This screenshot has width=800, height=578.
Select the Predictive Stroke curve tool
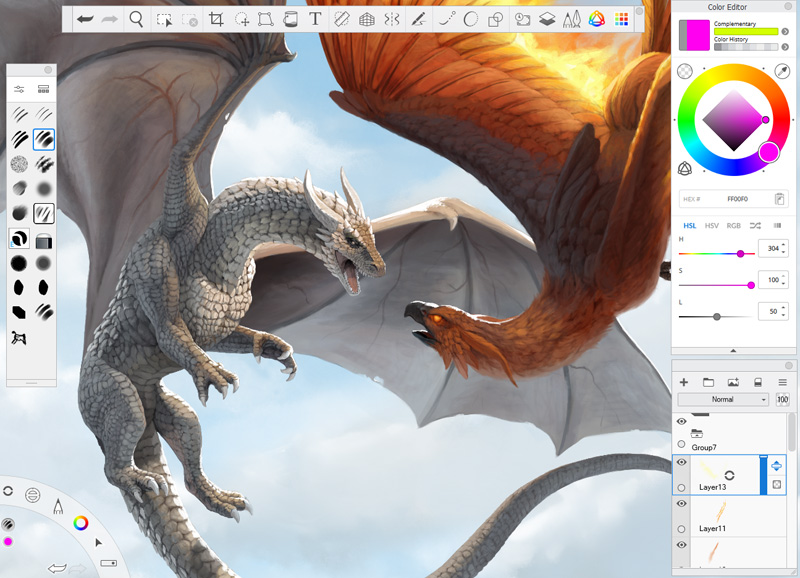pos(447,19)
